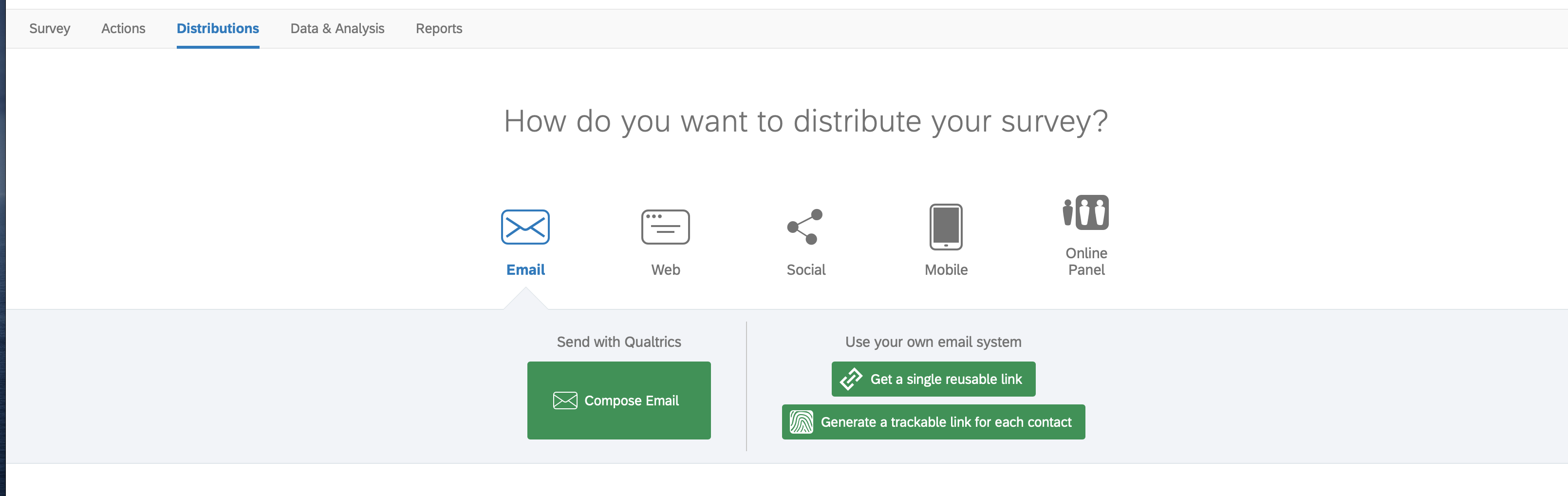Choose the Online Panel people icon
1568x496 pixels.
(x=1085, y=212)
